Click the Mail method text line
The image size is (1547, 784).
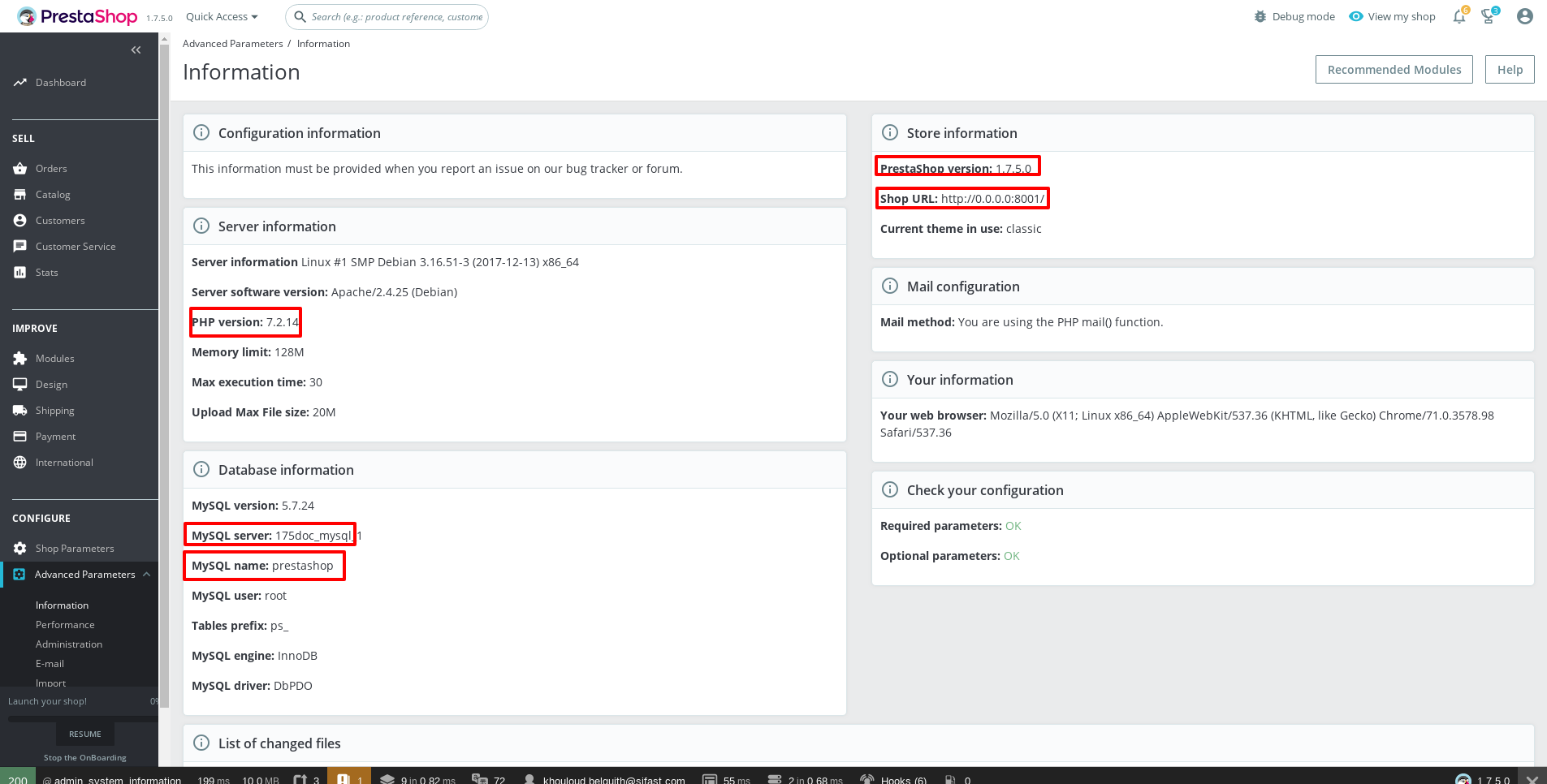pos(1022,322)
